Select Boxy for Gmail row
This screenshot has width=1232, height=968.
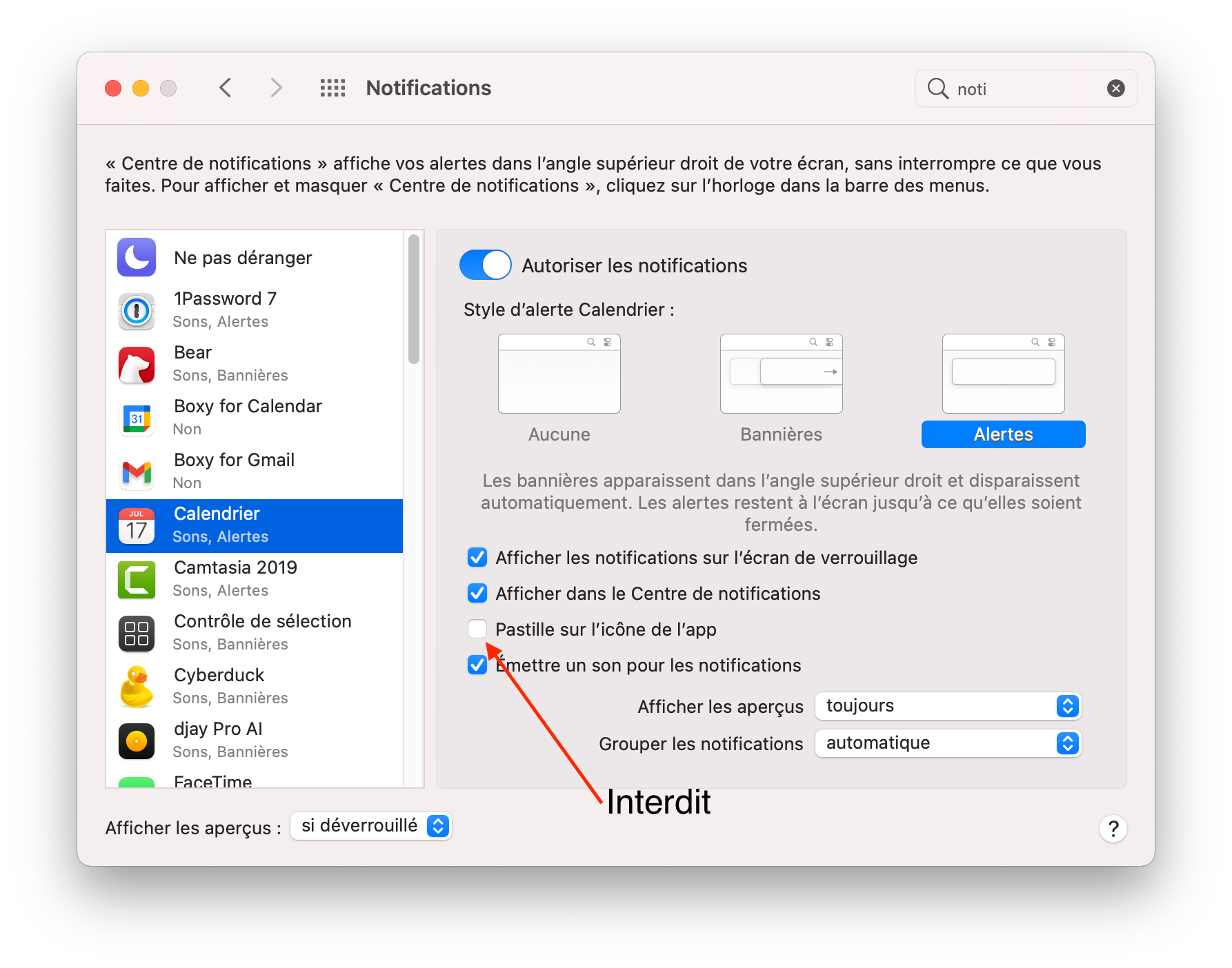pos(255,472)
